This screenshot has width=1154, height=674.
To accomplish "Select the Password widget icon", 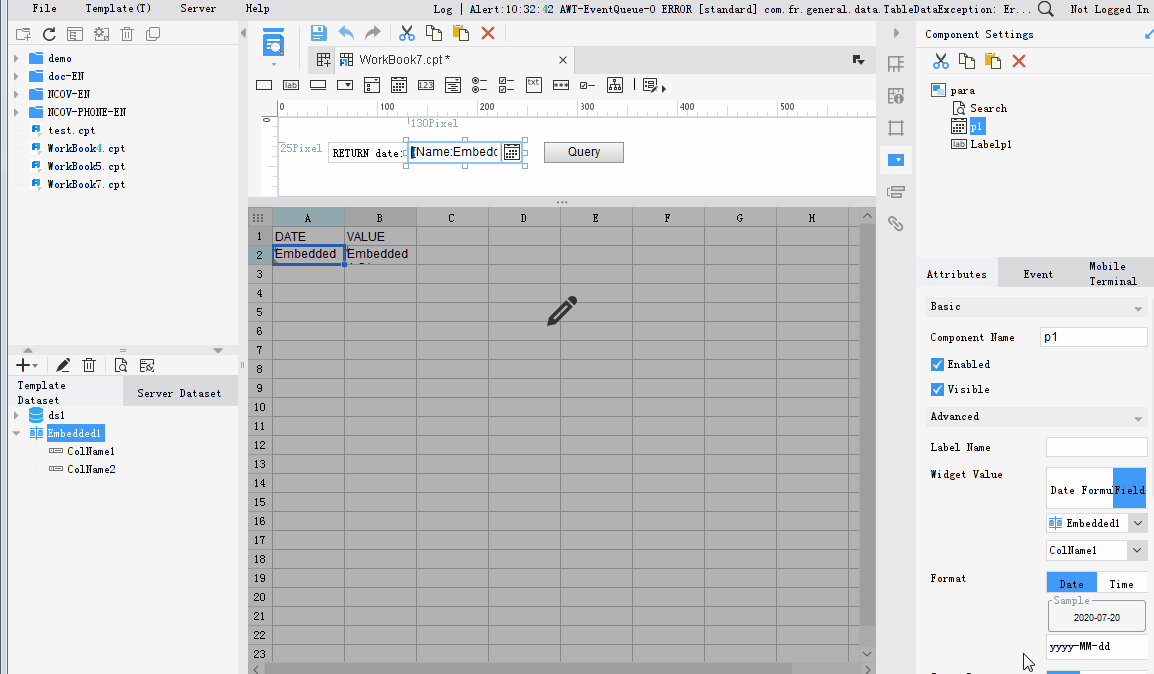I will point(561,85).
